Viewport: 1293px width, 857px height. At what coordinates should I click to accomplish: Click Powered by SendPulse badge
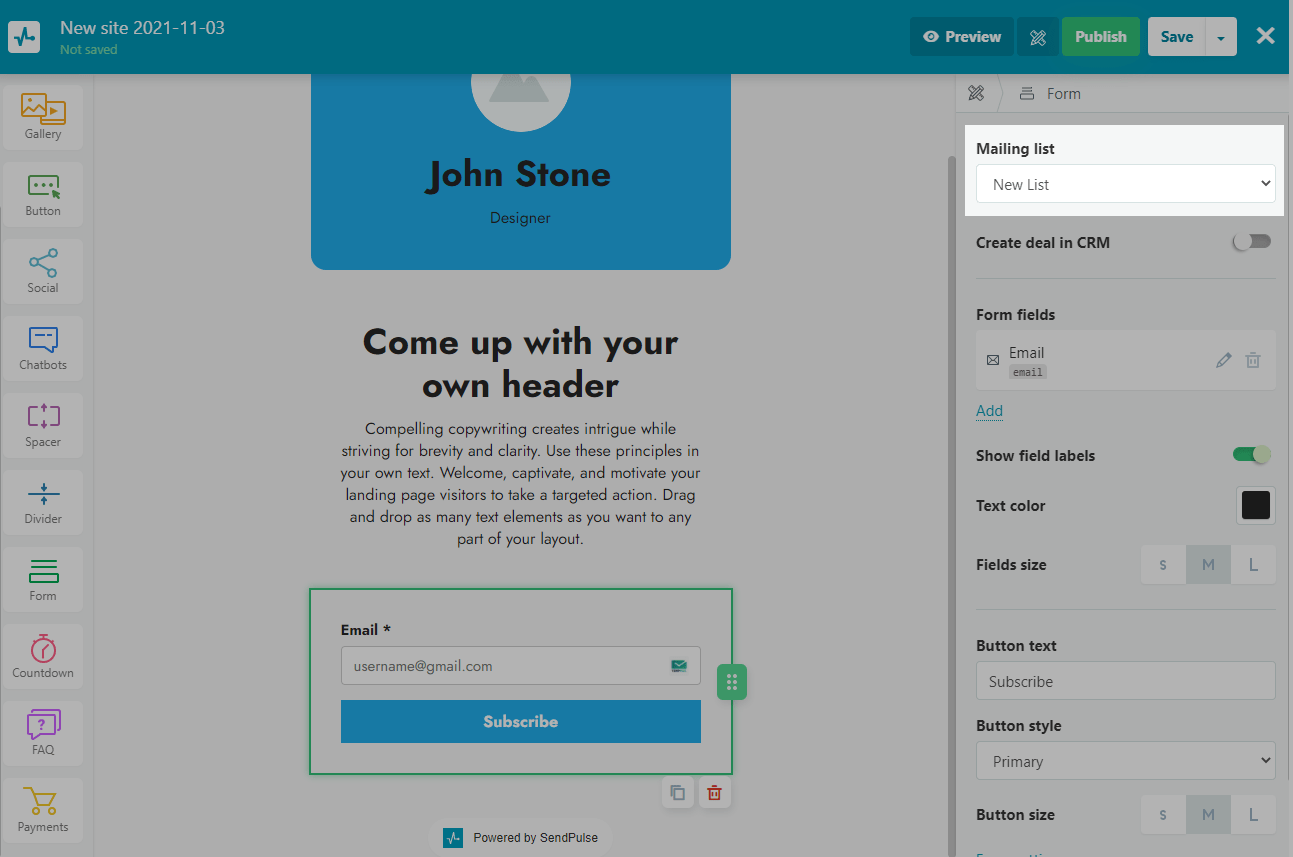521,837
